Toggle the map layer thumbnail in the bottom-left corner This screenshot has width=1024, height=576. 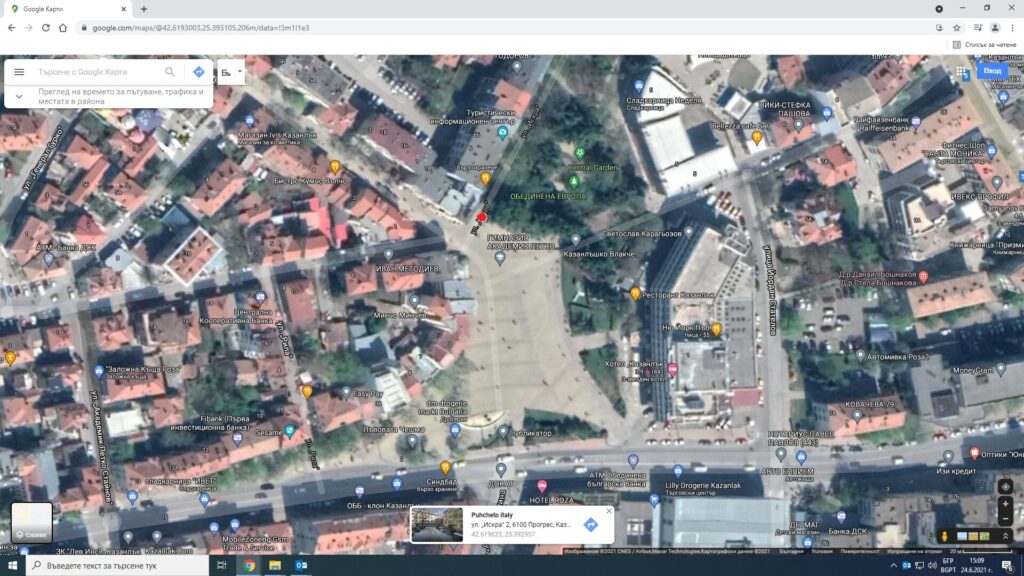pos(31,522)
